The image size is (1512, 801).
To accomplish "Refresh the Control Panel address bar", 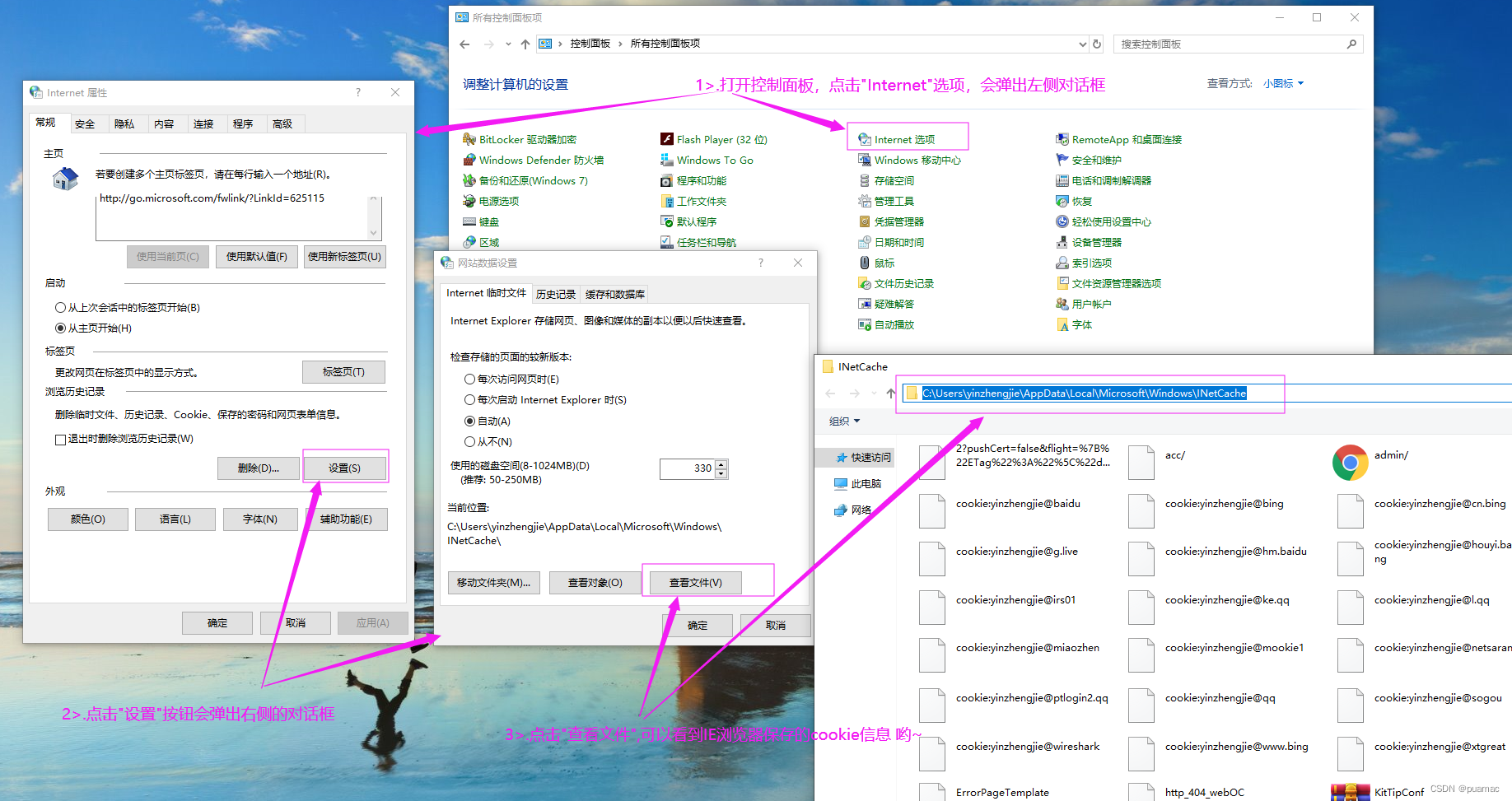I will [x=1097, y=44].
